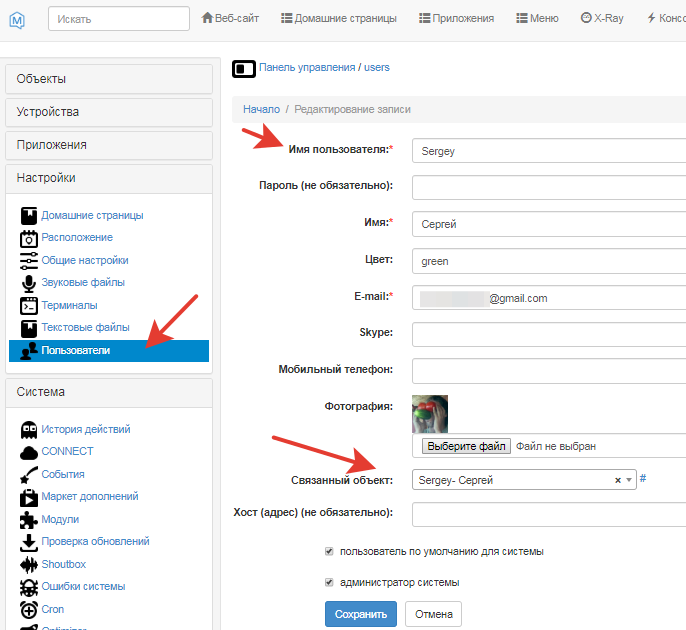Image resolution: width=686 pixels, height=630 pixels.
Task: Click the Терминалы icon in sidebar
Action: 28,305
